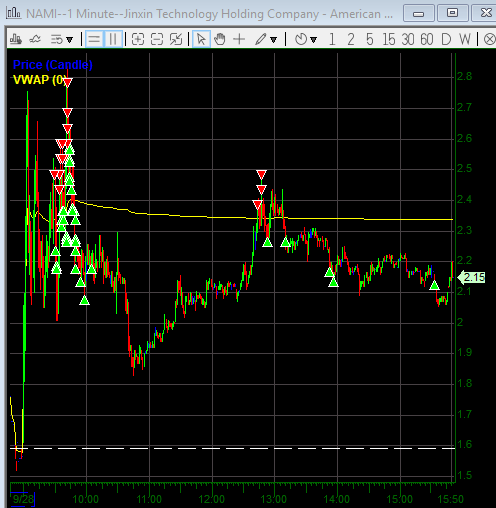Switch to 15 minute interval
The image size is (496, 508).
coord(389,39)
